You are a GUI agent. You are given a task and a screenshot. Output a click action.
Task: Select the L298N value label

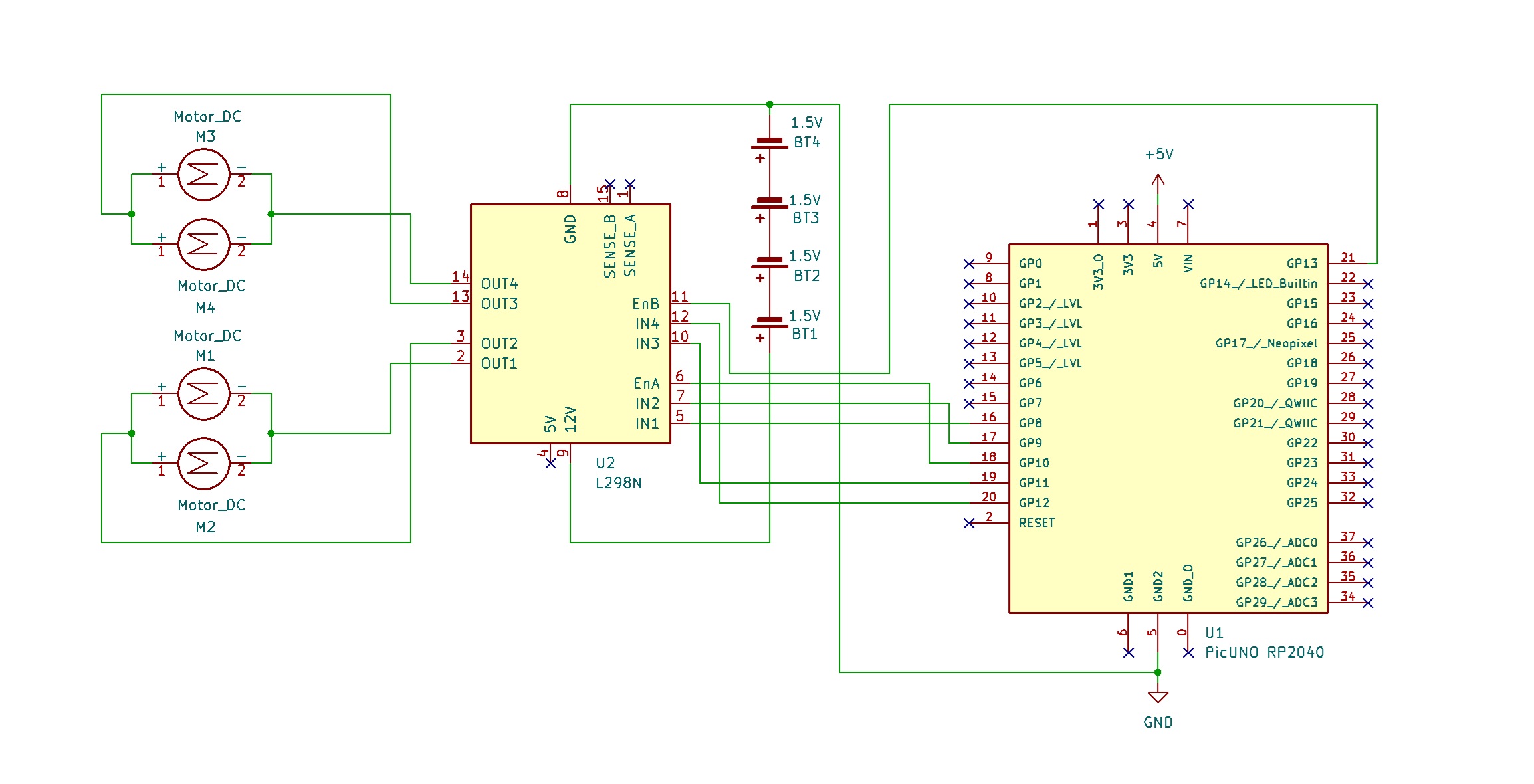618,483
